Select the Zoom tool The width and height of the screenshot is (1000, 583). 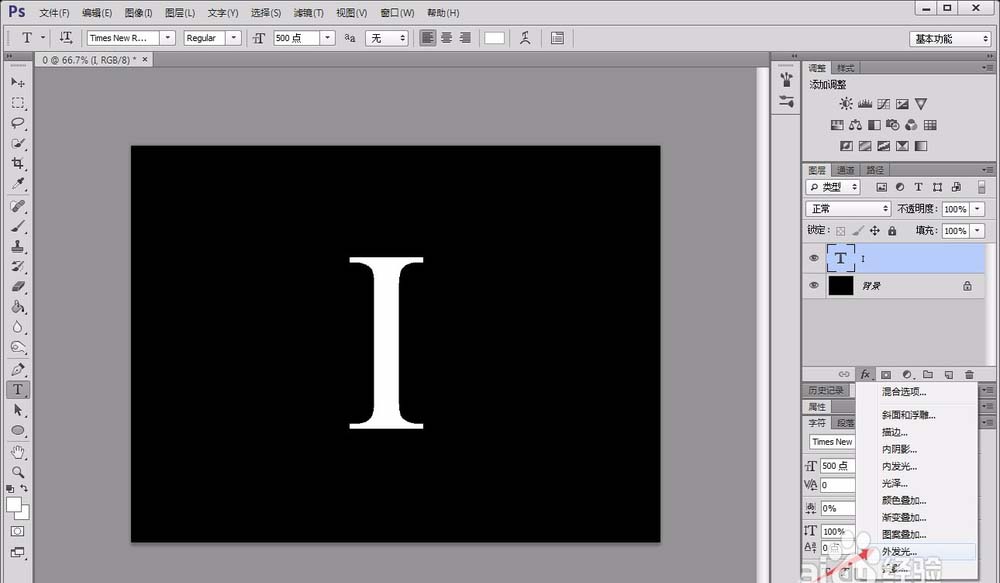[18, 473]
